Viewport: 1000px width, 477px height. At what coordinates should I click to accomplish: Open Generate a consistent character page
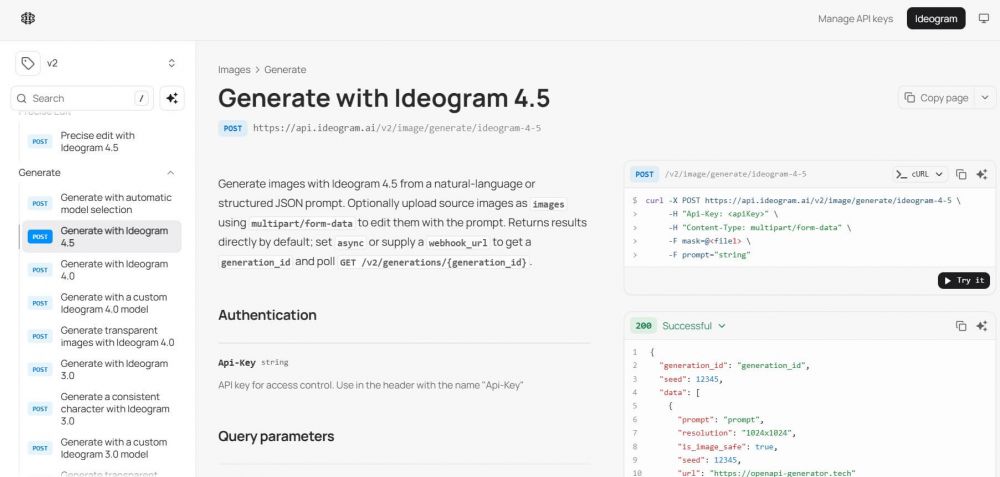coord(101,409)
